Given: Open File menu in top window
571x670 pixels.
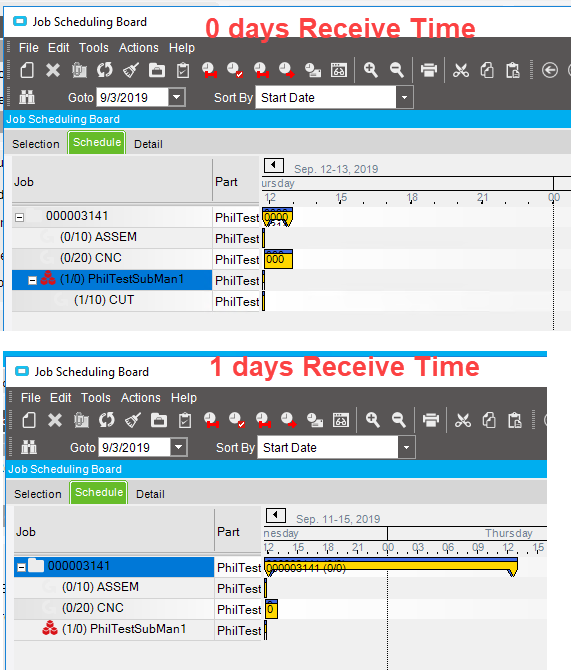Looking at the screenshot, I should tap(29, 48).
